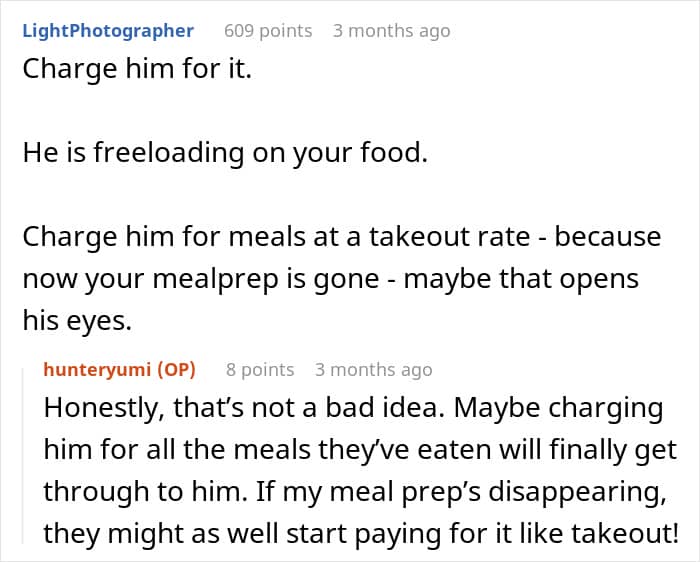This screenshot has width=700, height=562.
Task: Click the line starting "they might as well"
Action: click(361, 532)
